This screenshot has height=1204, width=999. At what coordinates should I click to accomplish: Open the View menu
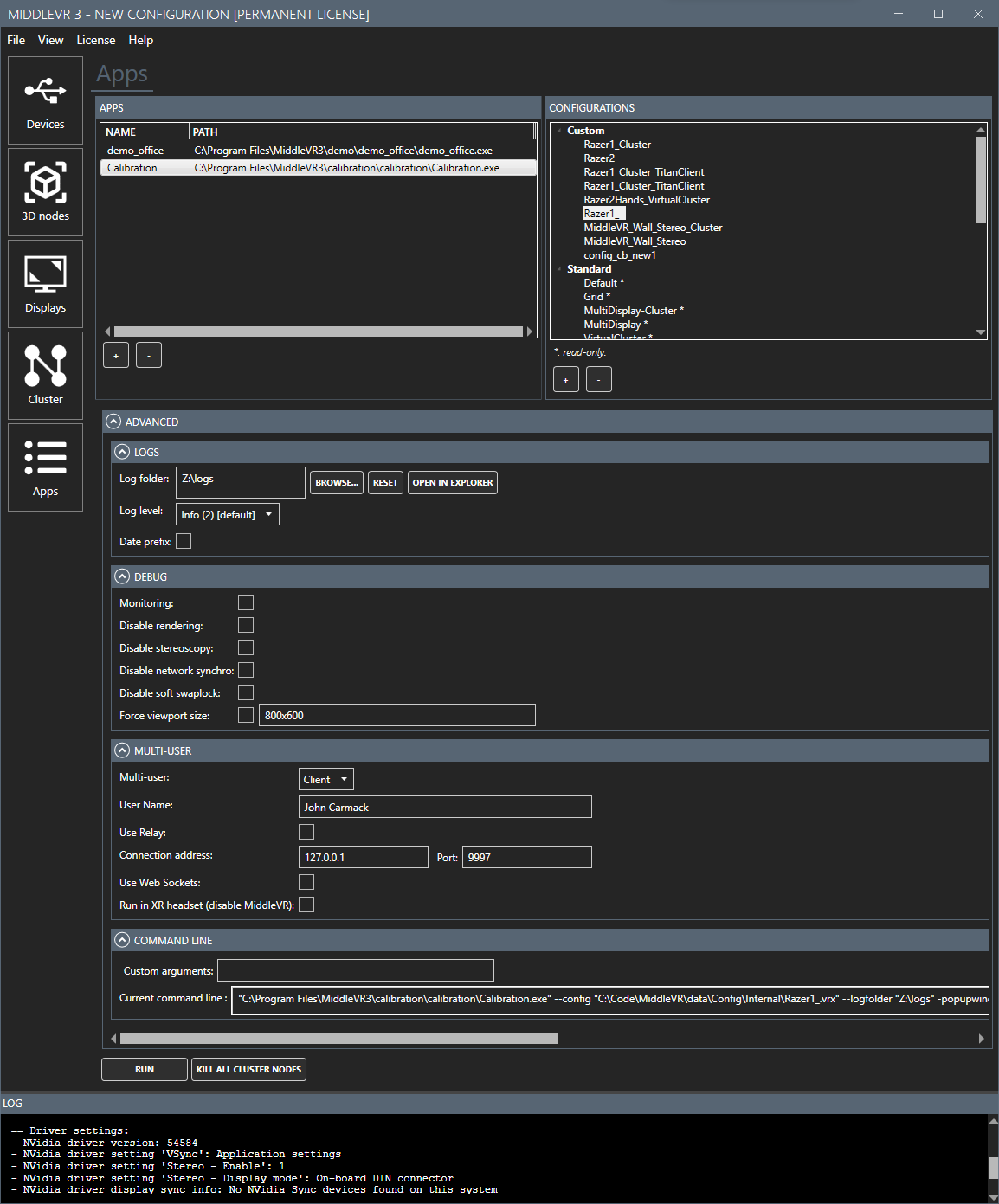pos(51,40)
